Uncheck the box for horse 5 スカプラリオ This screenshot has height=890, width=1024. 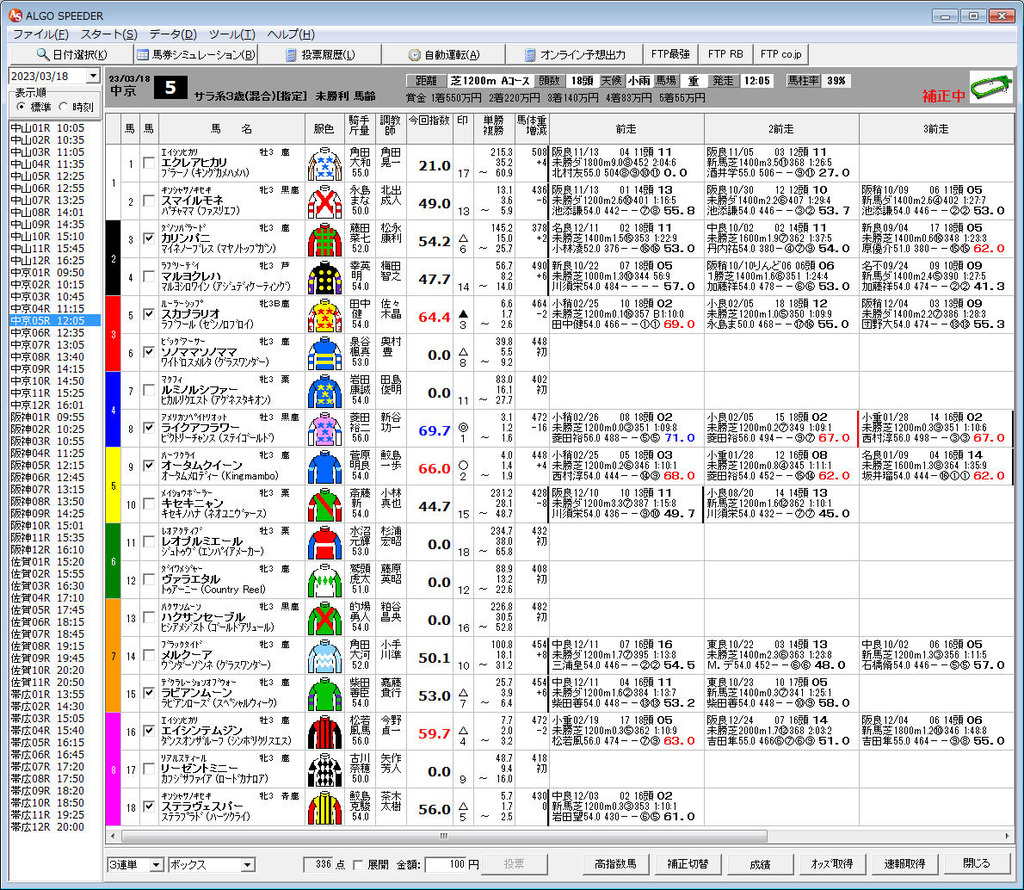point(149,314)
